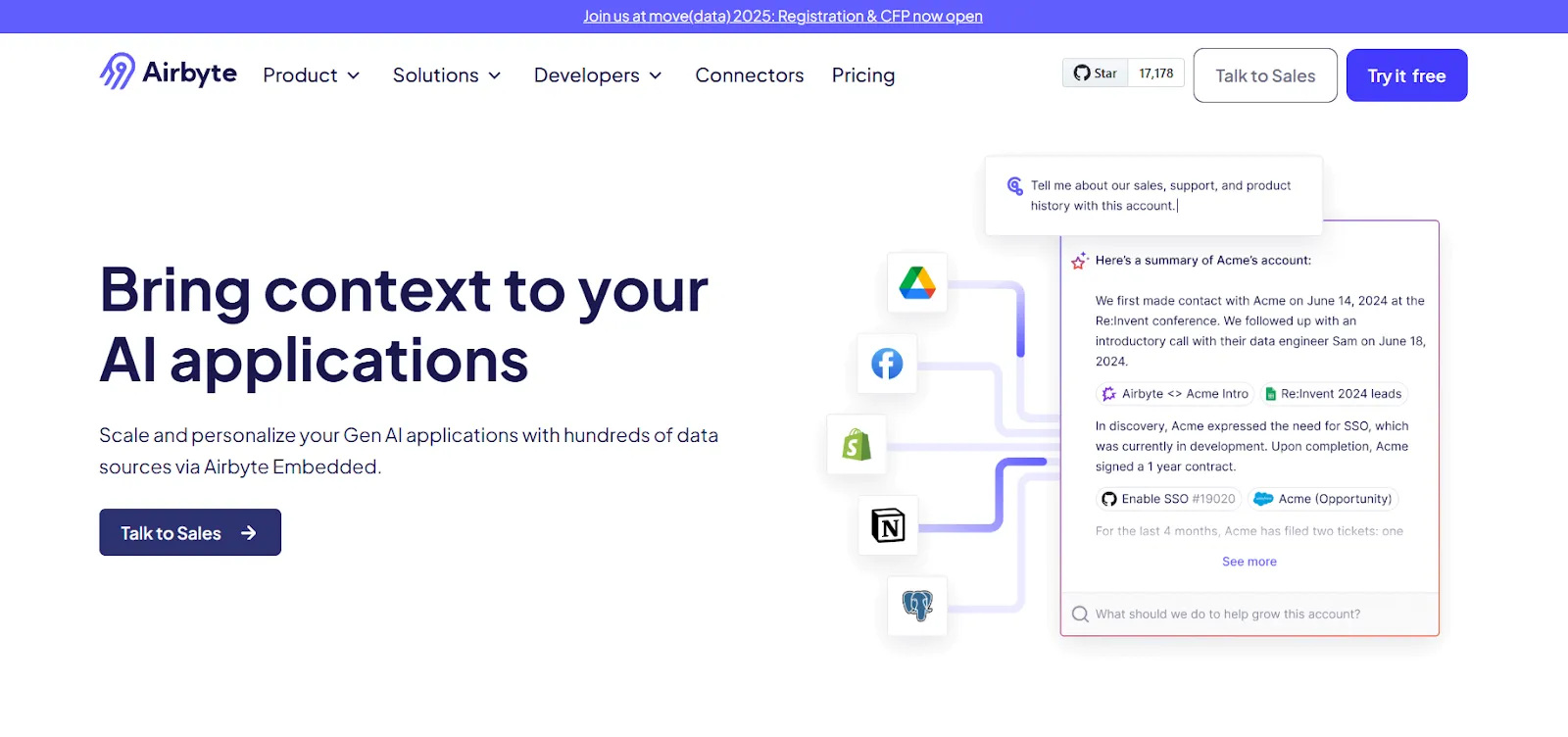Image resolution: width=1568 pixels, height=737 pixels.
Task: Click Talk to Sales in the header
Action: click(1265, 75)
